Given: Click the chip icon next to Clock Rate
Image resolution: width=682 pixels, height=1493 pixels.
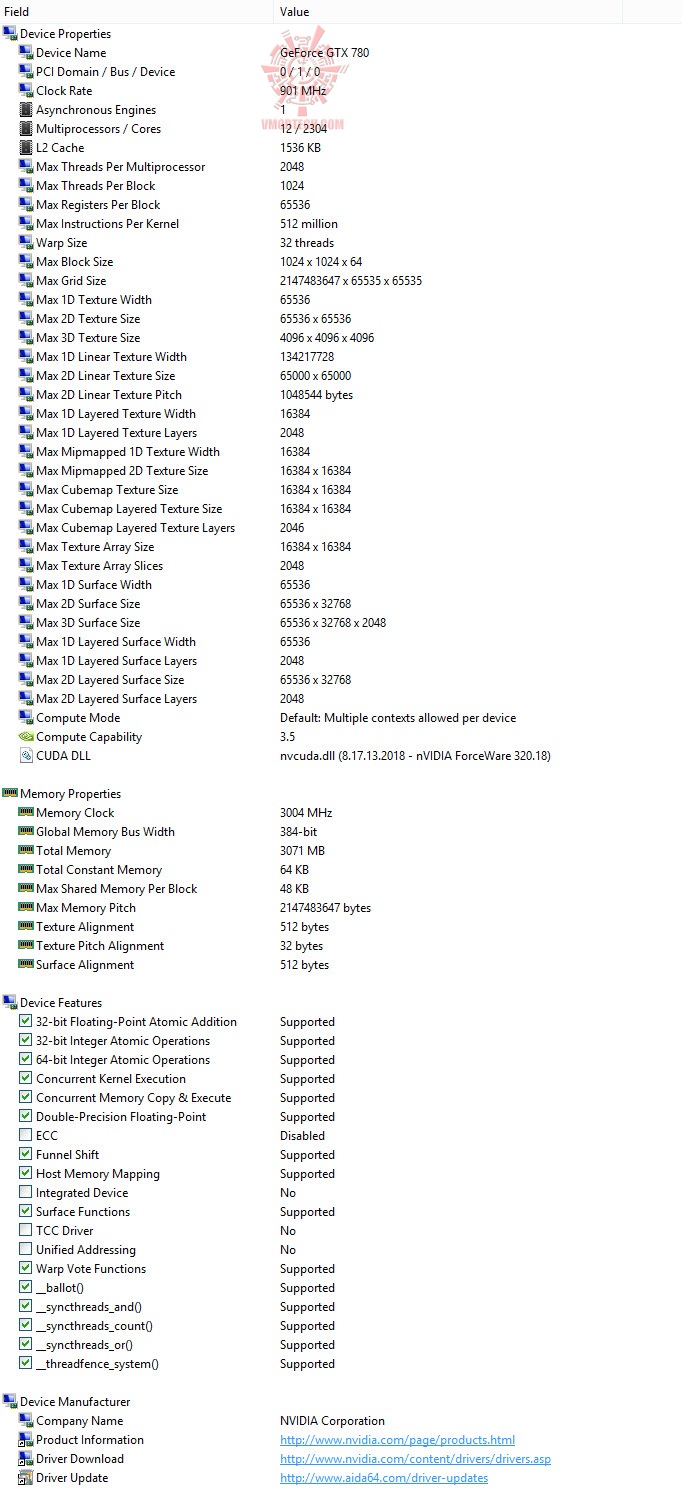Looking at the screenshot, I should coord(26,91).
